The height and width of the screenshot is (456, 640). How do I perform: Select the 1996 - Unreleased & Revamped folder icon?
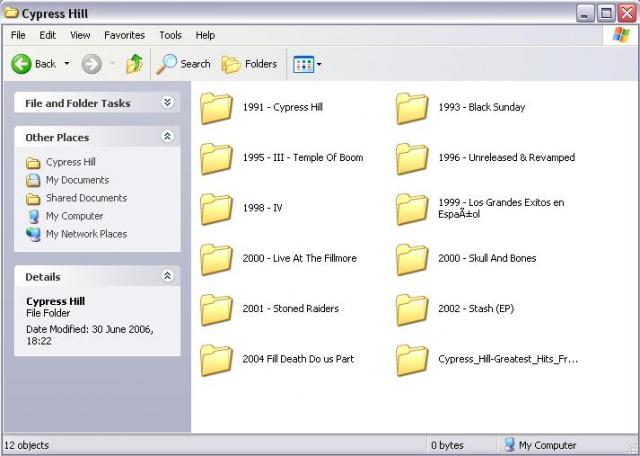[412, 159]
